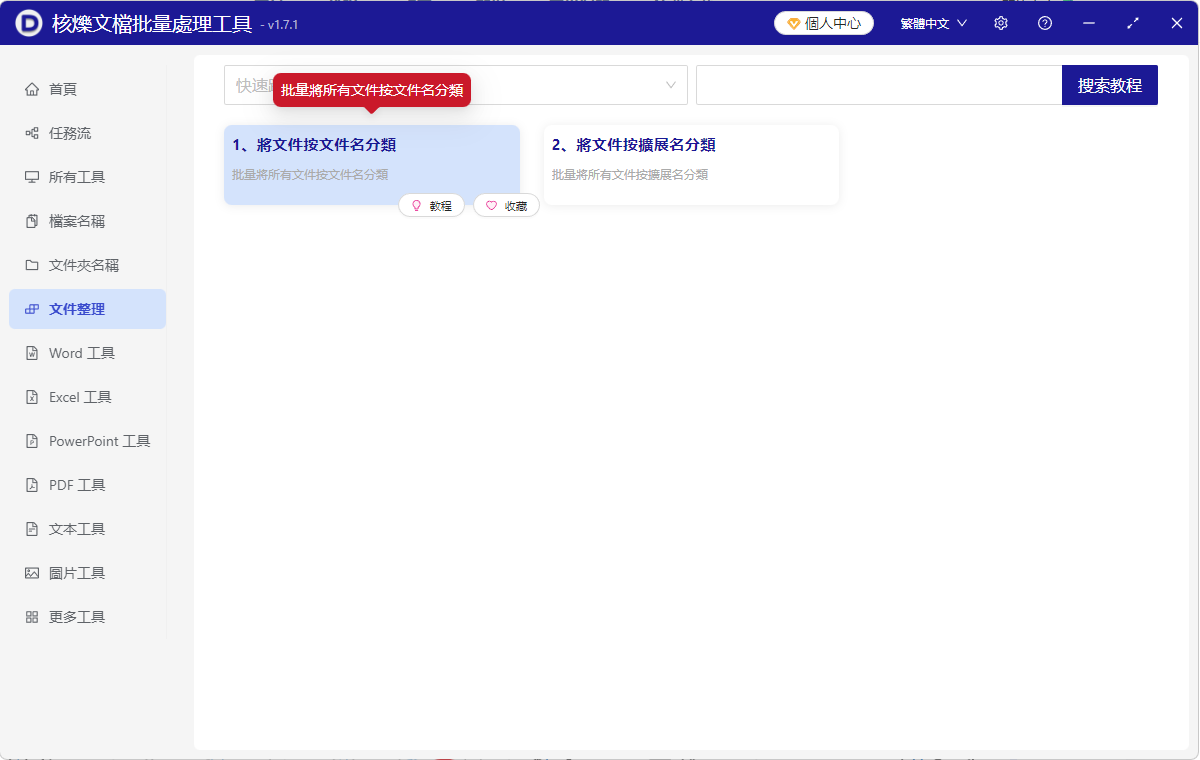Screen dimensions: 1200x760
Task: Minimize the application window
Action: pos(1089,23)
